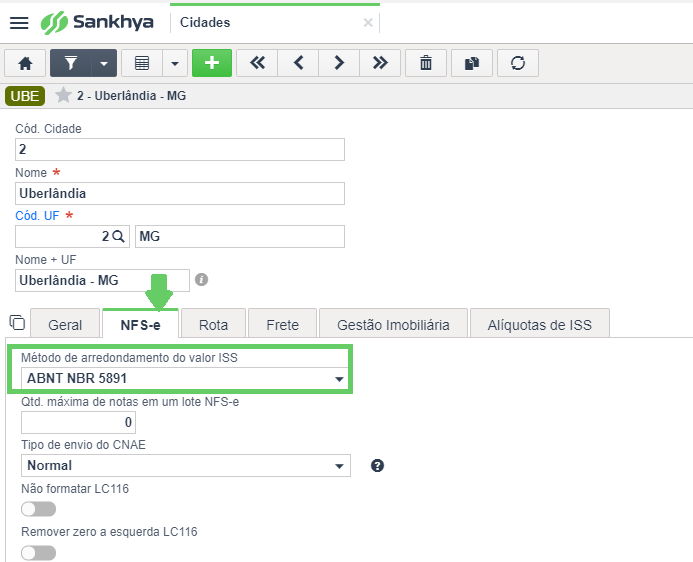Refresh the record data
This screenshot has width=693, height=562.
click(x=518, y=63)
